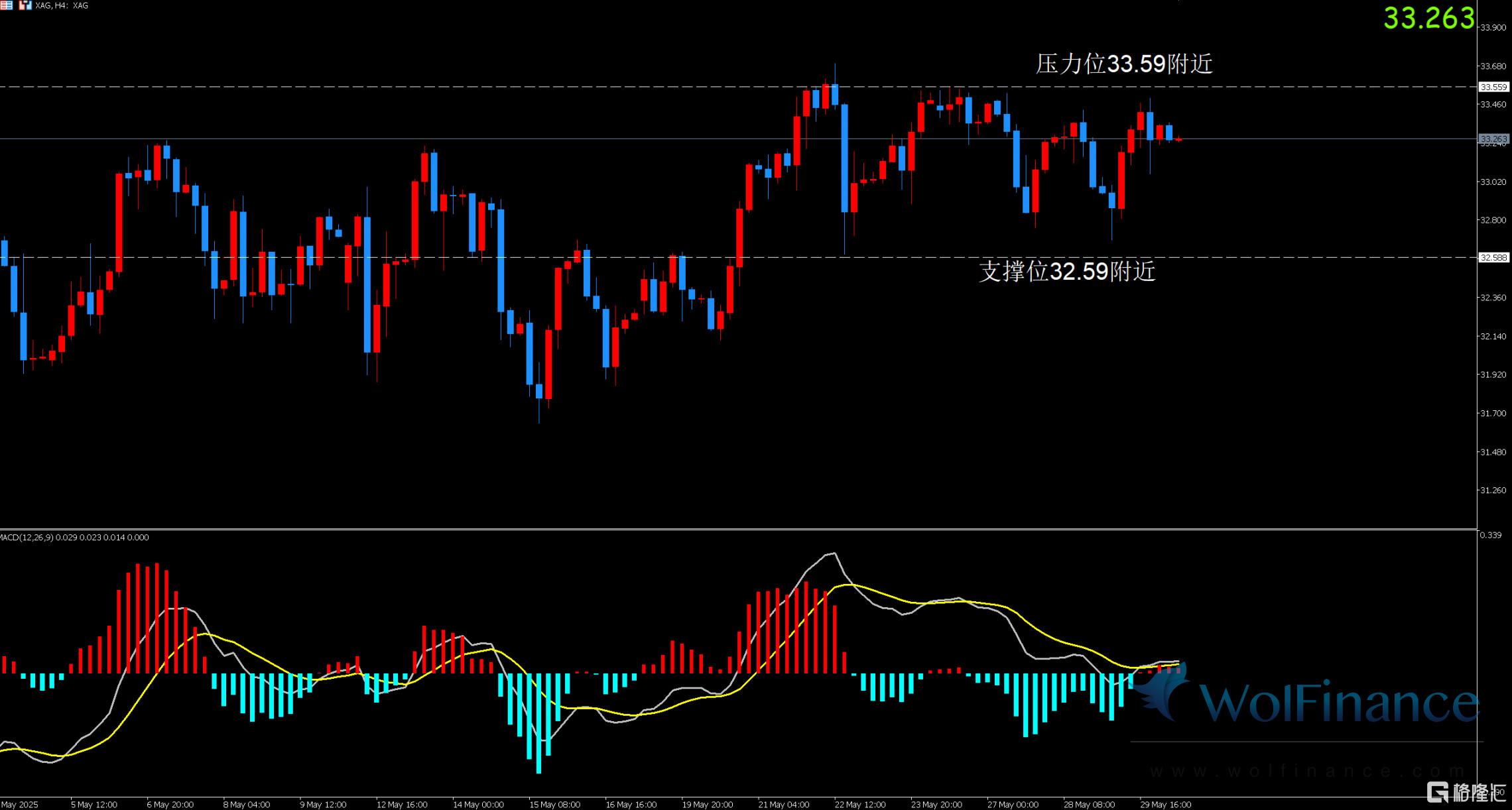Click the 支撑位32.59附近 support label
This screenshot has width=1512, height=810.
tap(1067, 271)
